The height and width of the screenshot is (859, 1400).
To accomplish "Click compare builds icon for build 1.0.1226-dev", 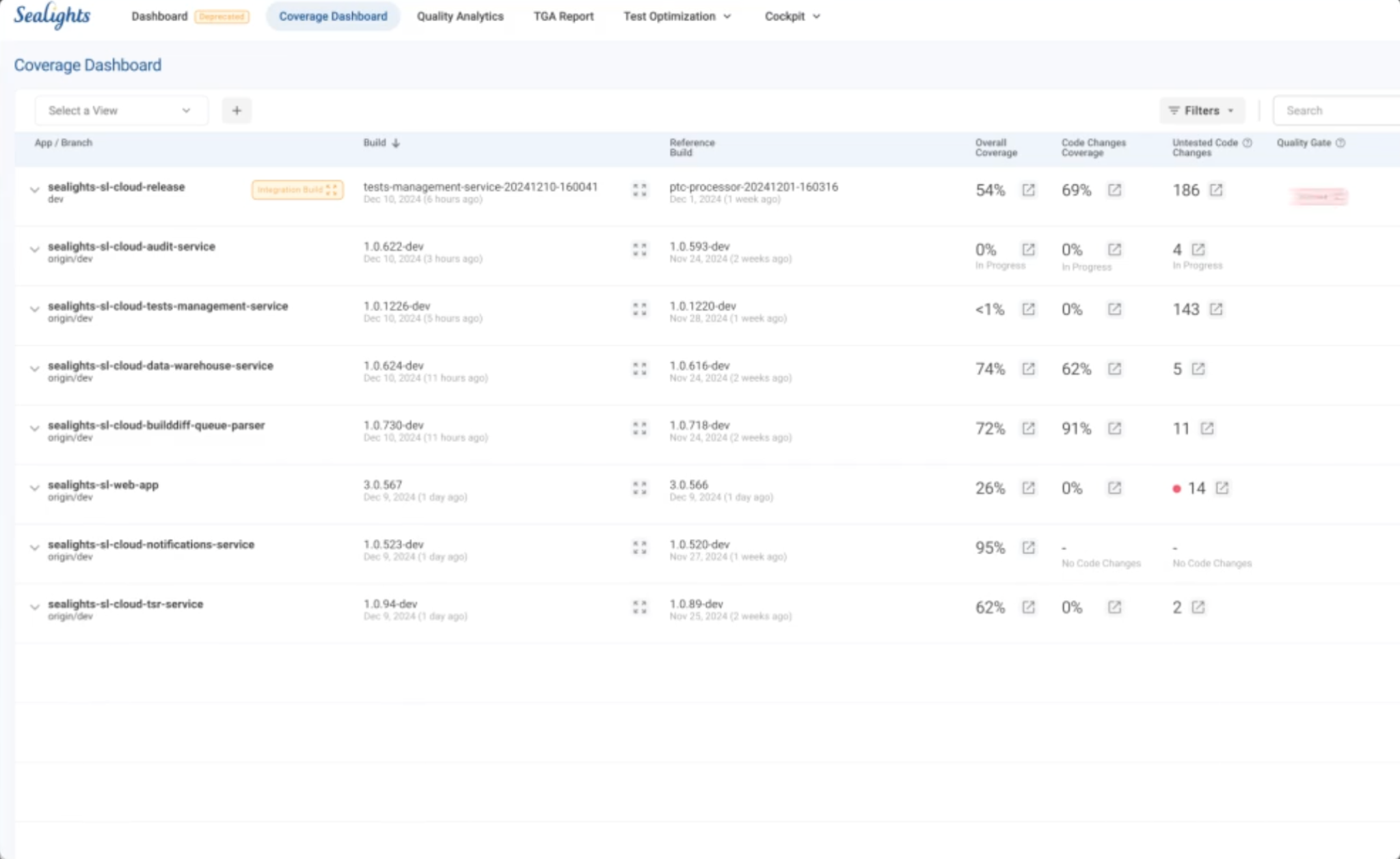I will point(639,309).
